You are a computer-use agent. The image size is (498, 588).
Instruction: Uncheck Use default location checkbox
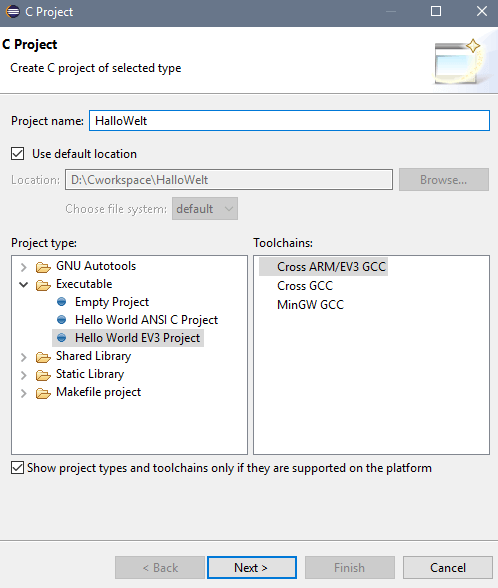point(18,154)
